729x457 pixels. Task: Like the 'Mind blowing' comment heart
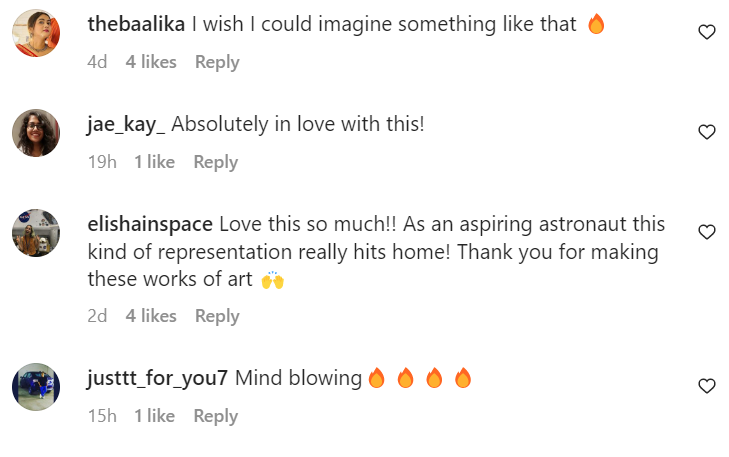tap(706, 386)
